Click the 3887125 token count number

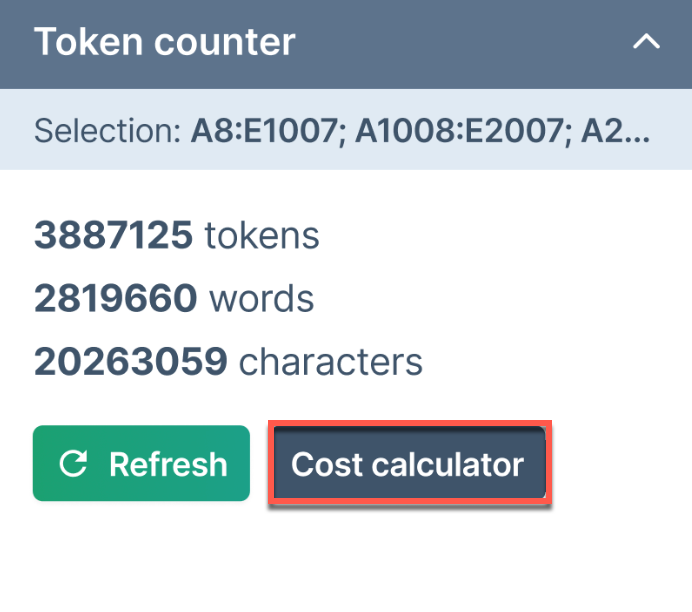(113, 235)
